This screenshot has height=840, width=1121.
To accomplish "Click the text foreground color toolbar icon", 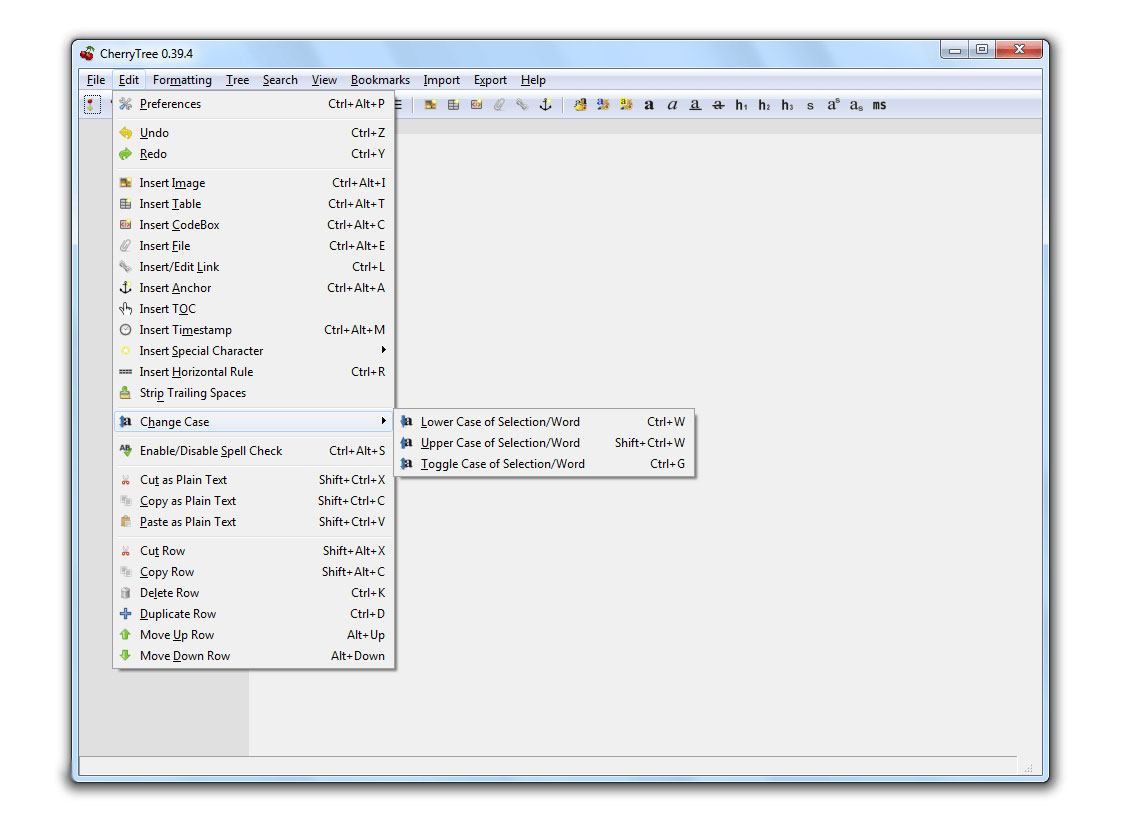I will click(x=603, y=105).
